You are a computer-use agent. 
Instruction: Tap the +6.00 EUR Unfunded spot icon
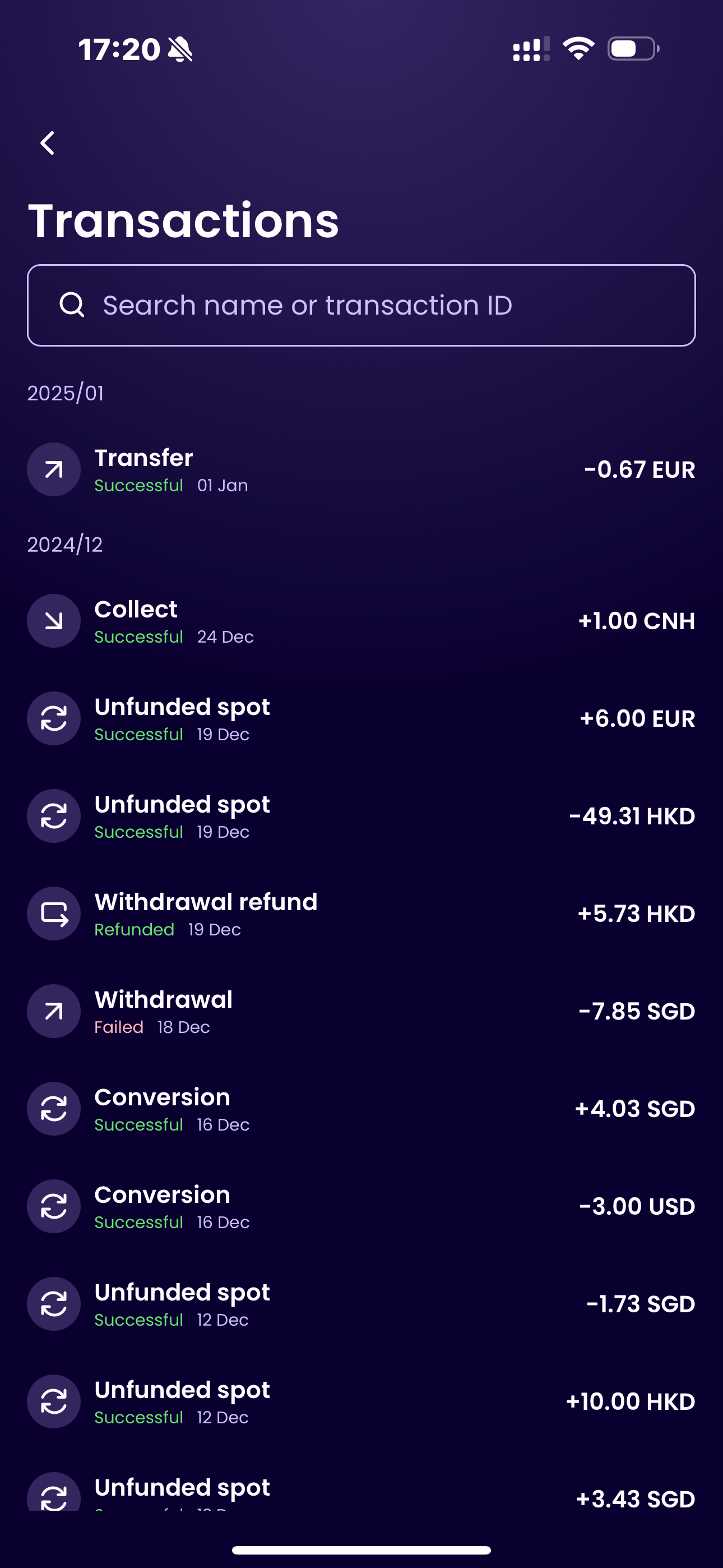tap(54, 718)
